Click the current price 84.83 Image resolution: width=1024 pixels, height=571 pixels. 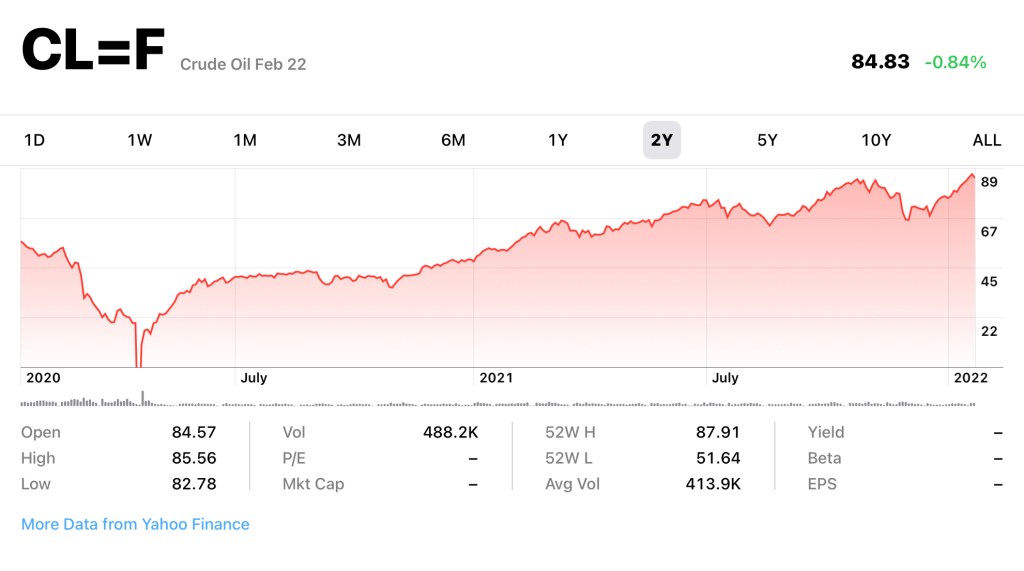[880, 62]
